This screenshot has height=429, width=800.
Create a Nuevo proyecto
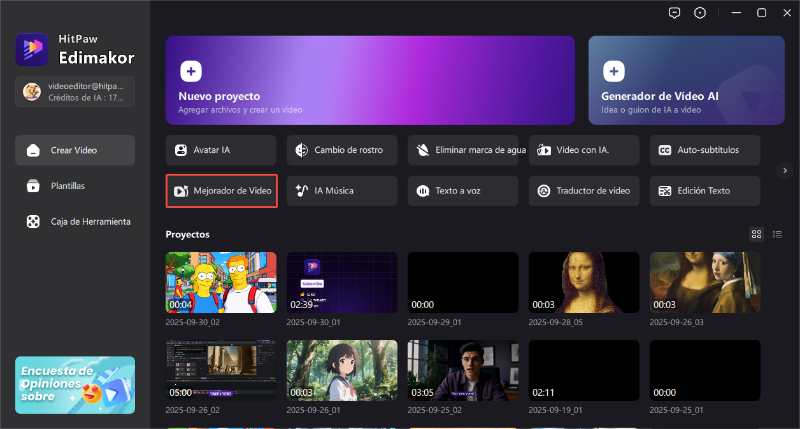click(x=370, y=80)
